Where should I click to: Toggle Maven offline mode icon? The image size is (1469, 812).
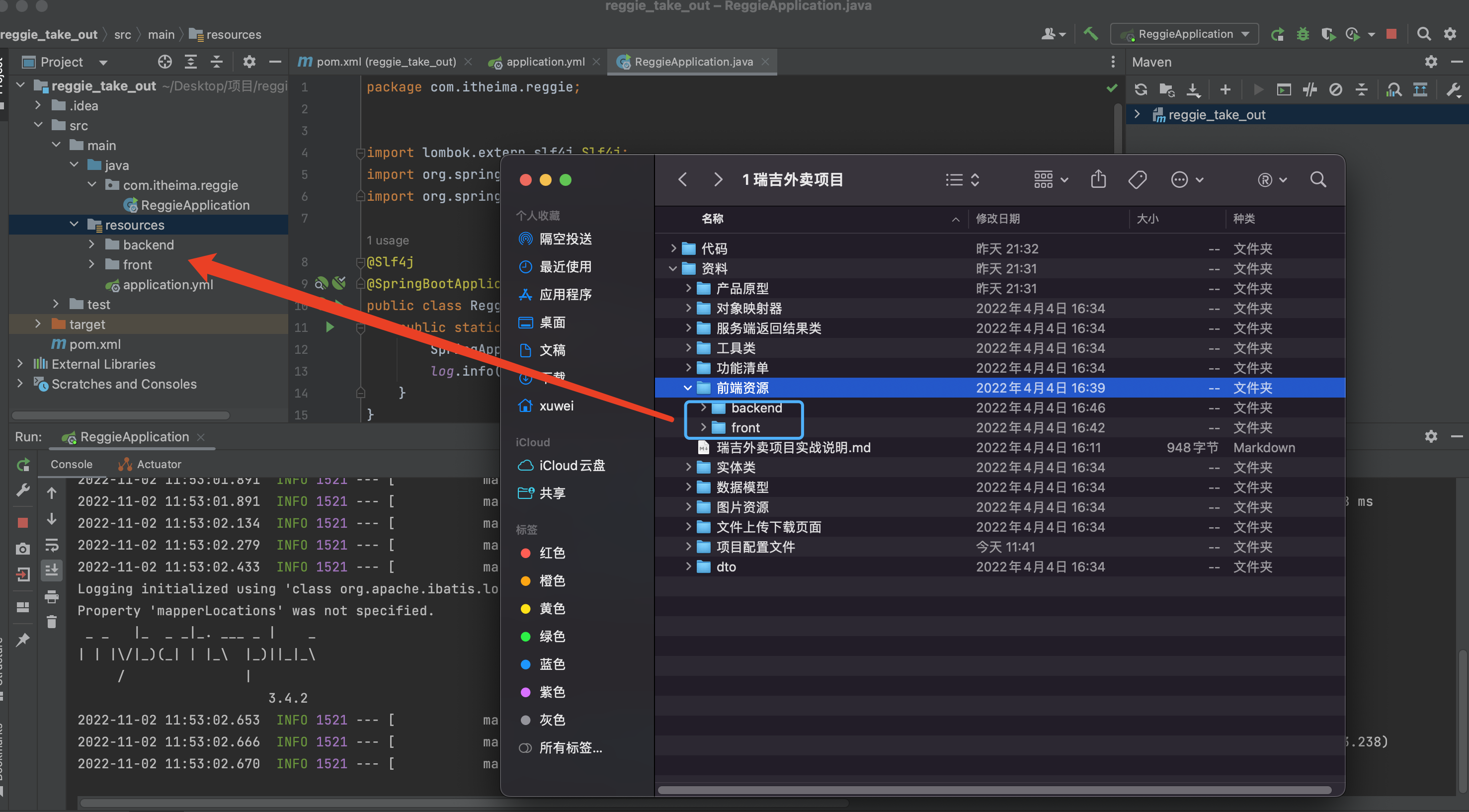pos(1310,89)
